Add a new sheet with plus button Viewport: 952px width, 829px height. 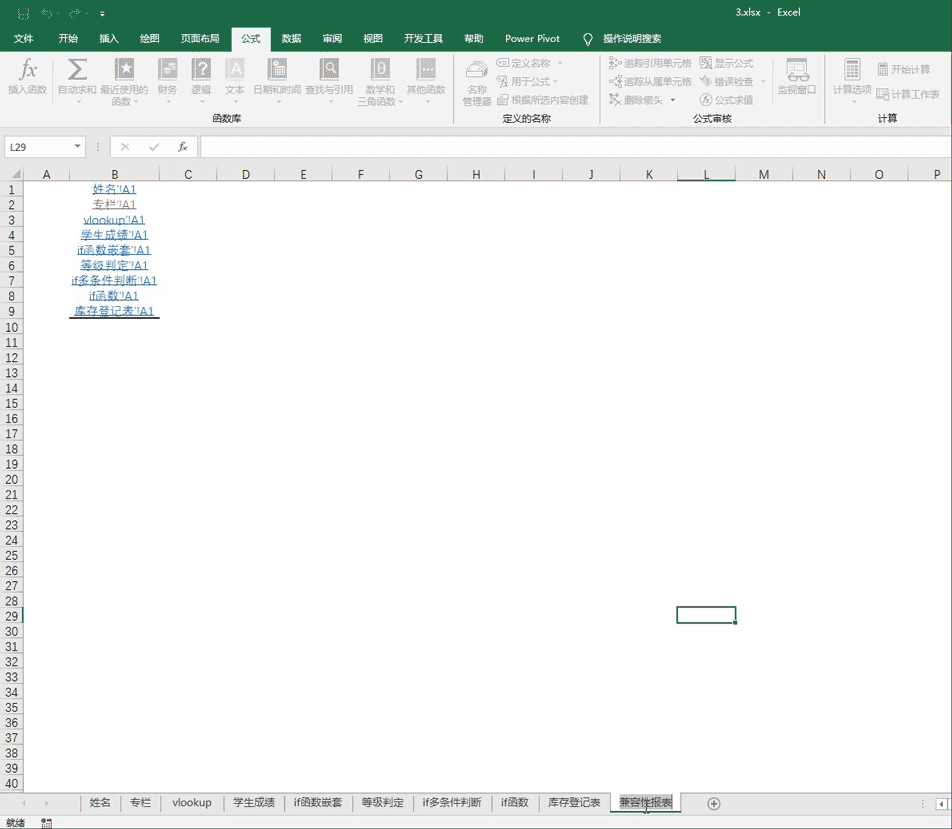tap(714, 803)
